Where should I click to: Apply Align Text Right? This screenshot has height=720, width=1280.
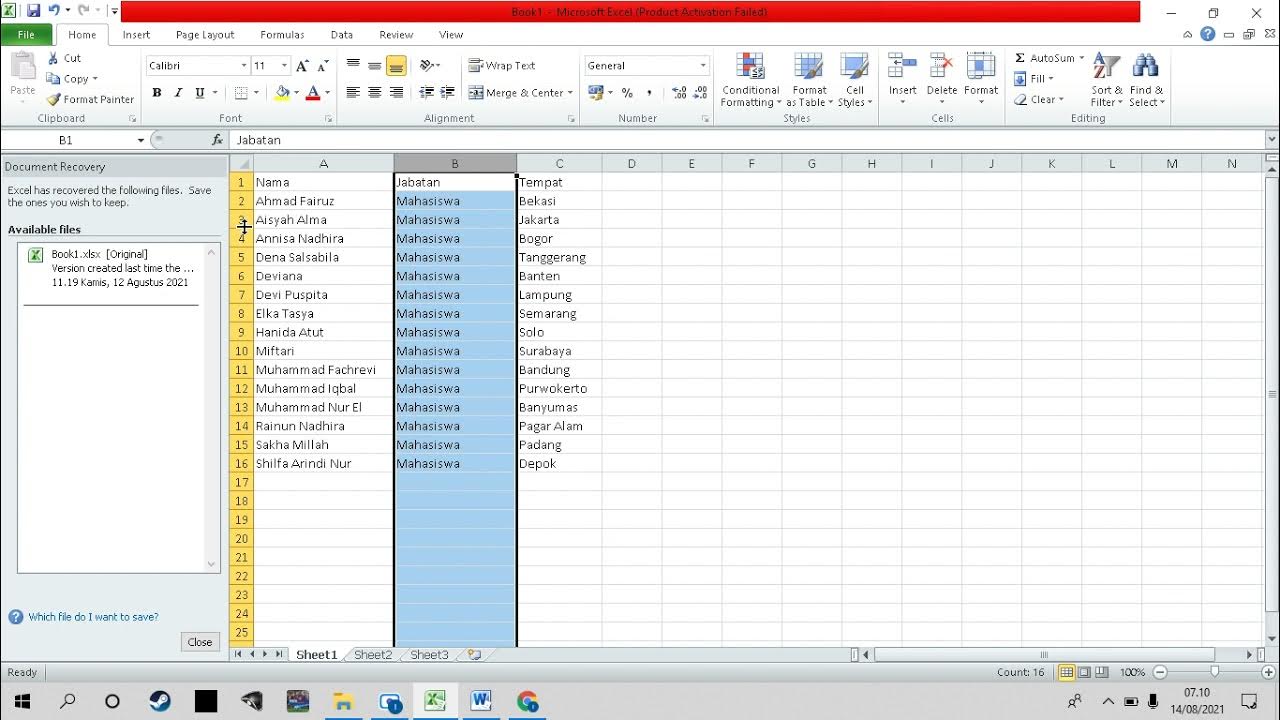(397, 92)
